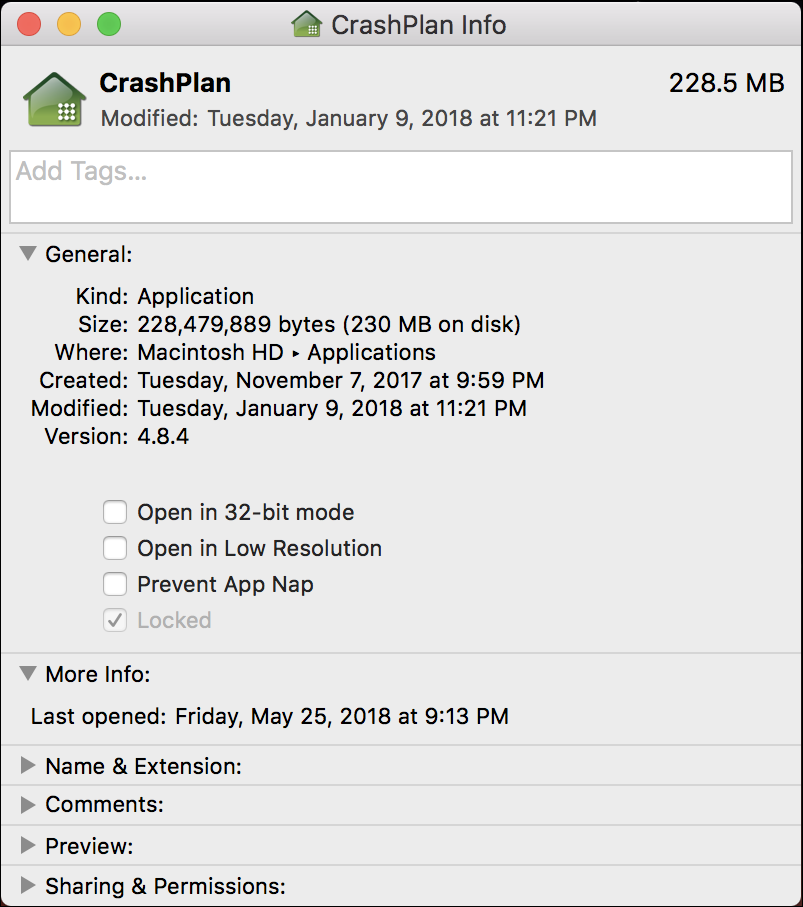Click the CrashPlan Info window title

(419, 25)
